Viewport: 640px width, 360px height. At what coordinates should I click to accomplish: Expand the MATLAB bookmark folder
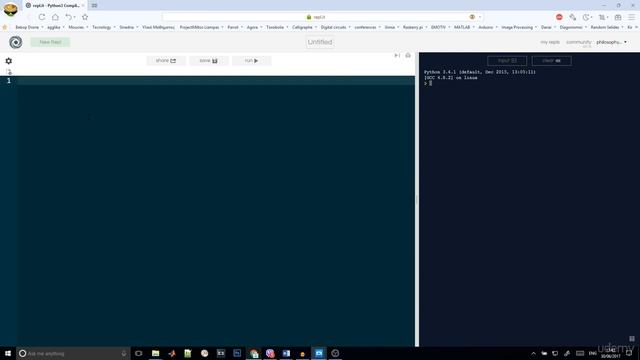[x=464, y=27]
